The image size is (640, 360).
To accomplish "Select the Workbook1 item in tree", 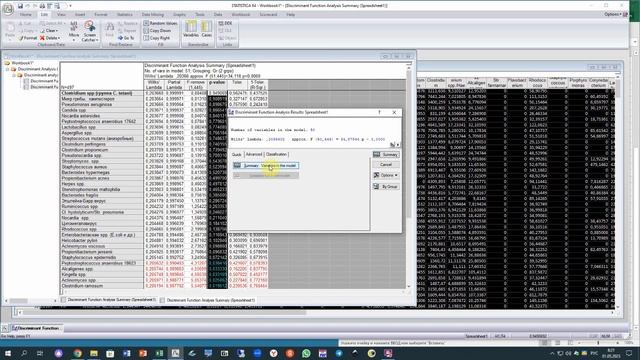I will click(x=22, y=63).
